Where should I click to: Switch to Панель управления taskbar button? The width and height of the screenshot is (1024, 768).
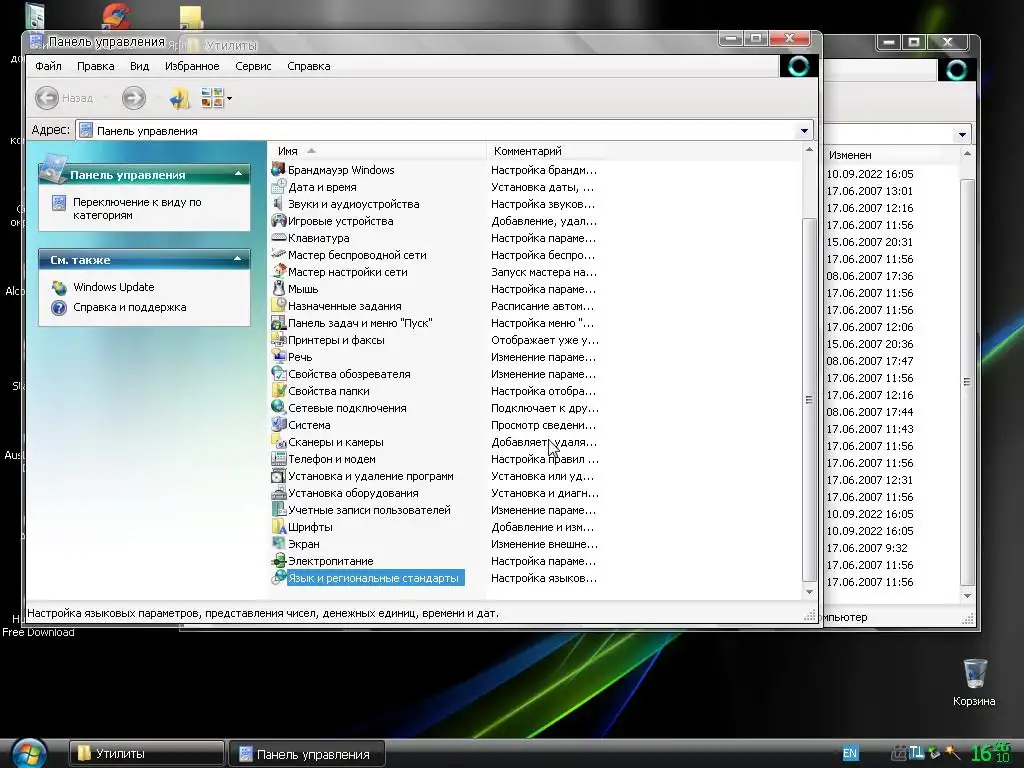pos(306,754)
